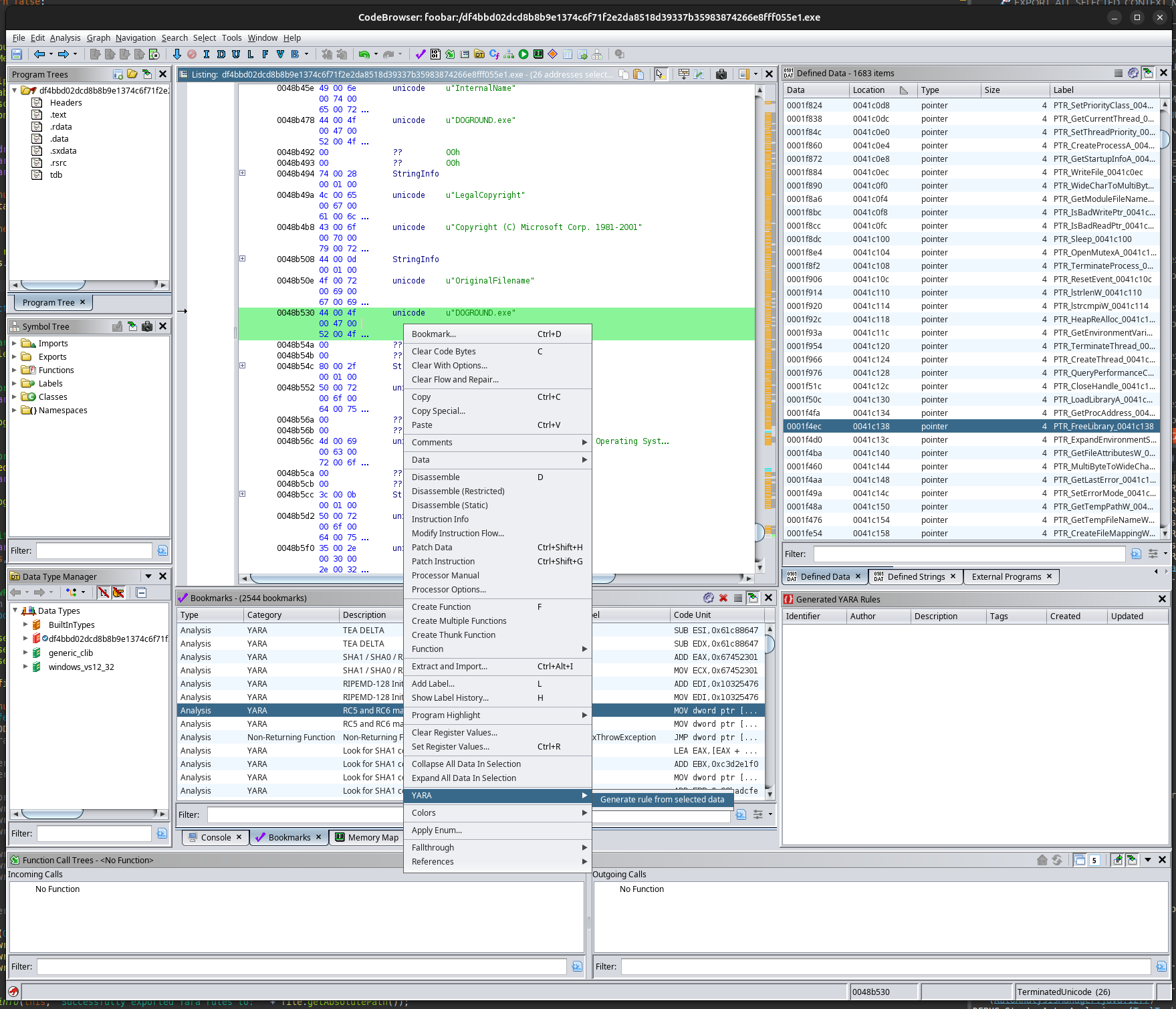
Task: Toggle the Instruction (I) navigation icon
Action: tap(206, 54)
